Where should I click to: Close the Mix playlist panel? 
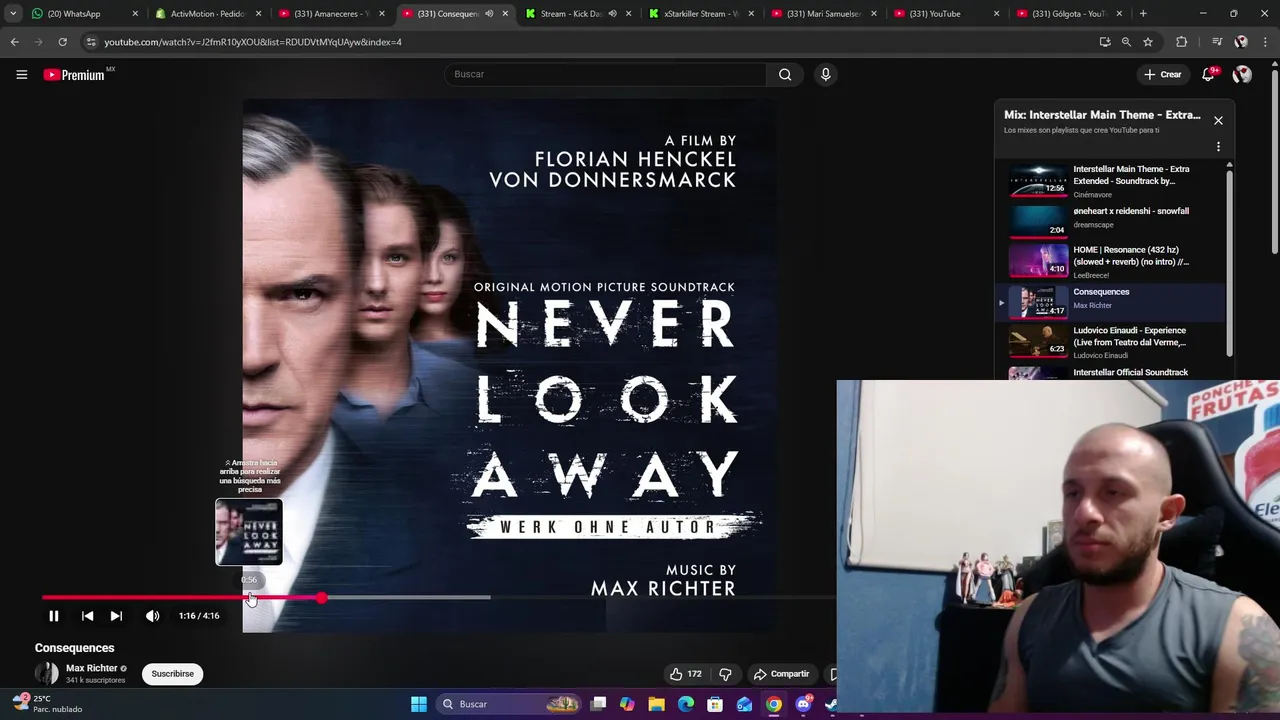pos(1218,120)
